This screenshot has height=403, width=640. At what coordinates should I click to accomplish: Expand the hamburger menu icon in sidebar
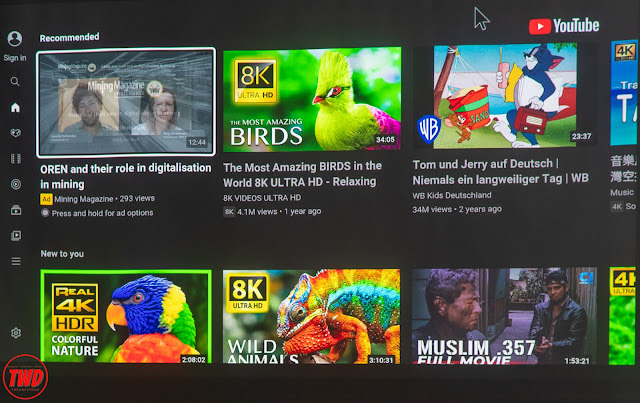(16, 261)
